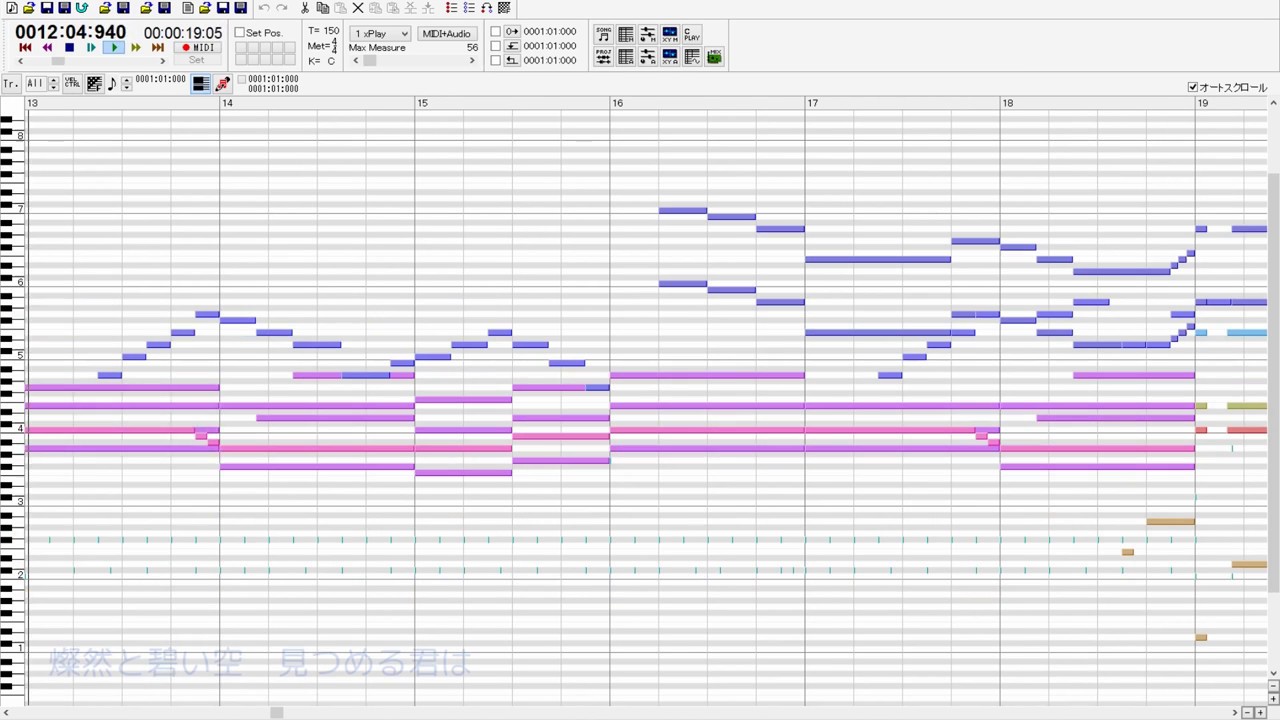Check the box beside the 0→ marker
Viewport: 1280px width, 720px height.
pos(496,32)
